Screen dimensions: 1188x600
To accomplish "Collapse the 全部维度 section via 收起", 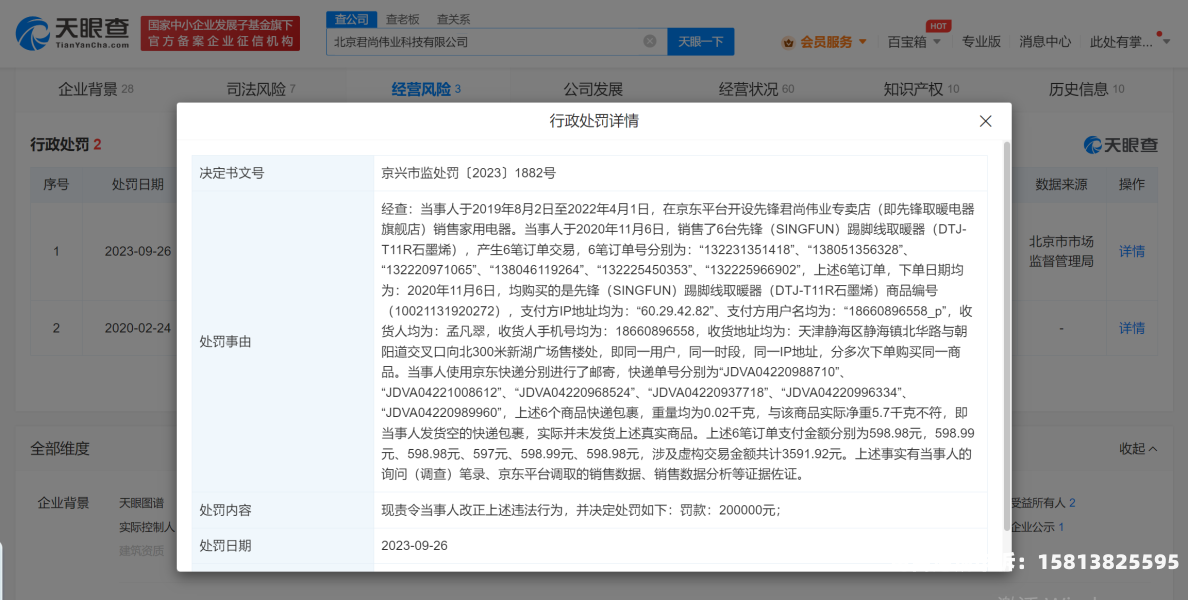I will pyautogui.click(x=1138, y=448).
